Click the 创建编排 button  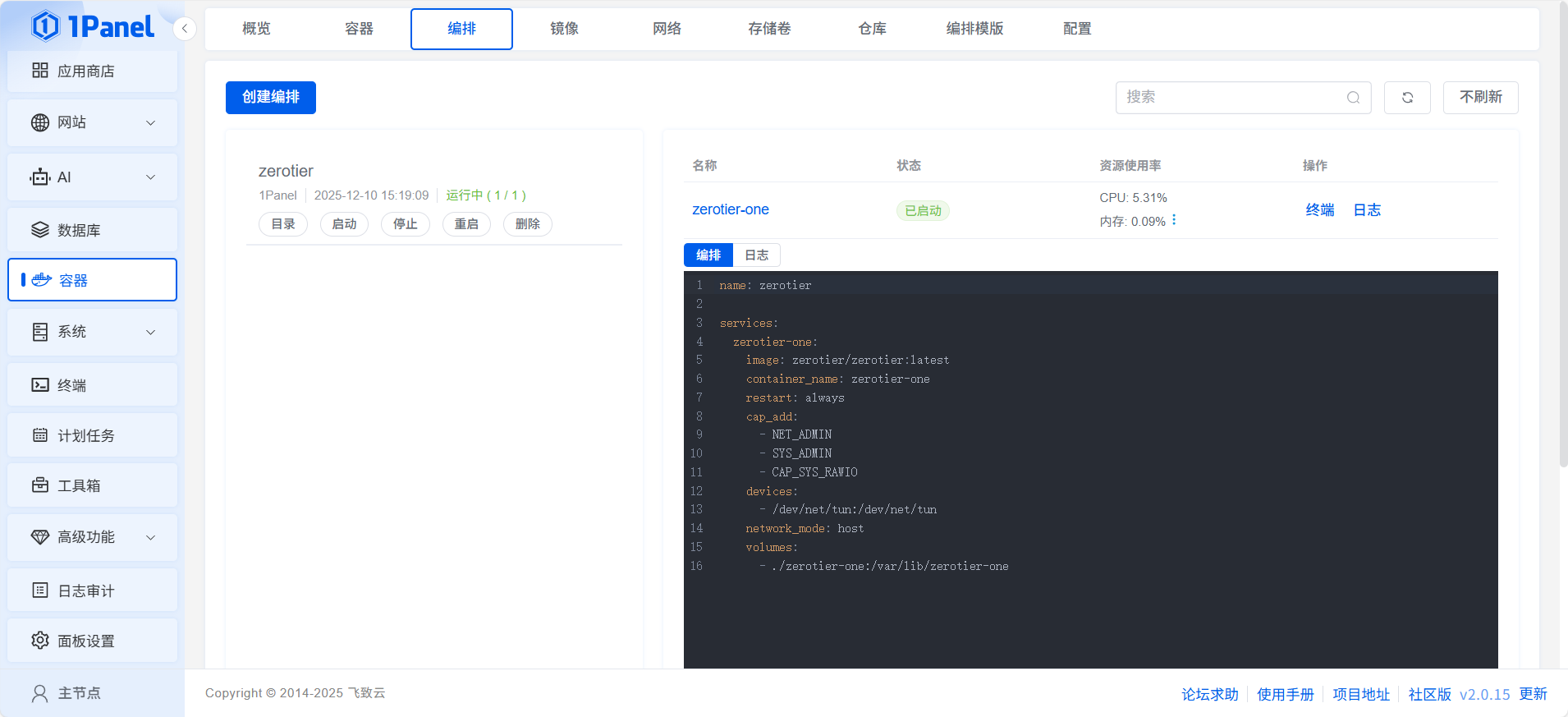pos(271,98)
